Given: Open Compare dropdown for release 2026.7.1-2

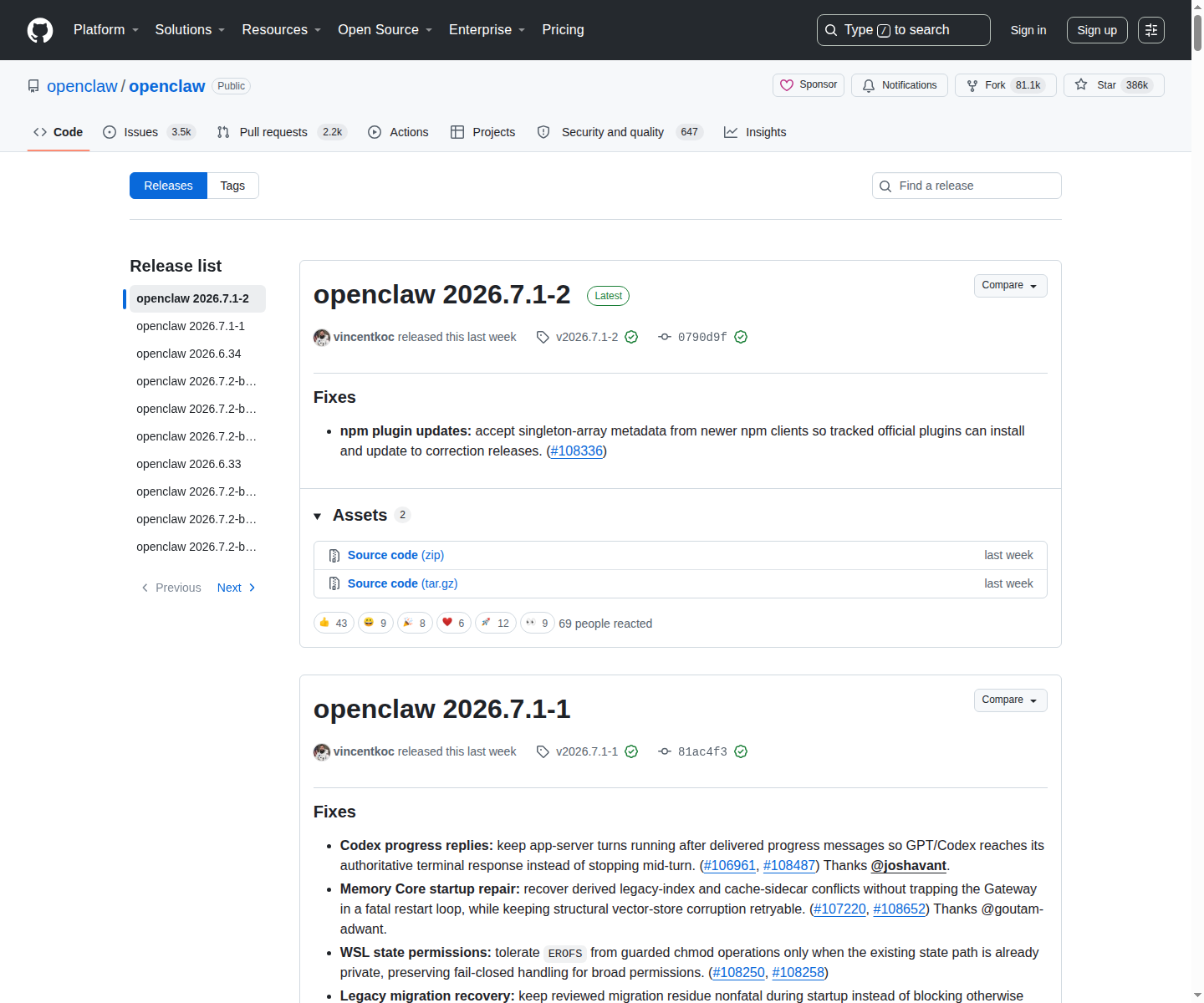Looking at the screenshot, I should [x=1010, y=286].
